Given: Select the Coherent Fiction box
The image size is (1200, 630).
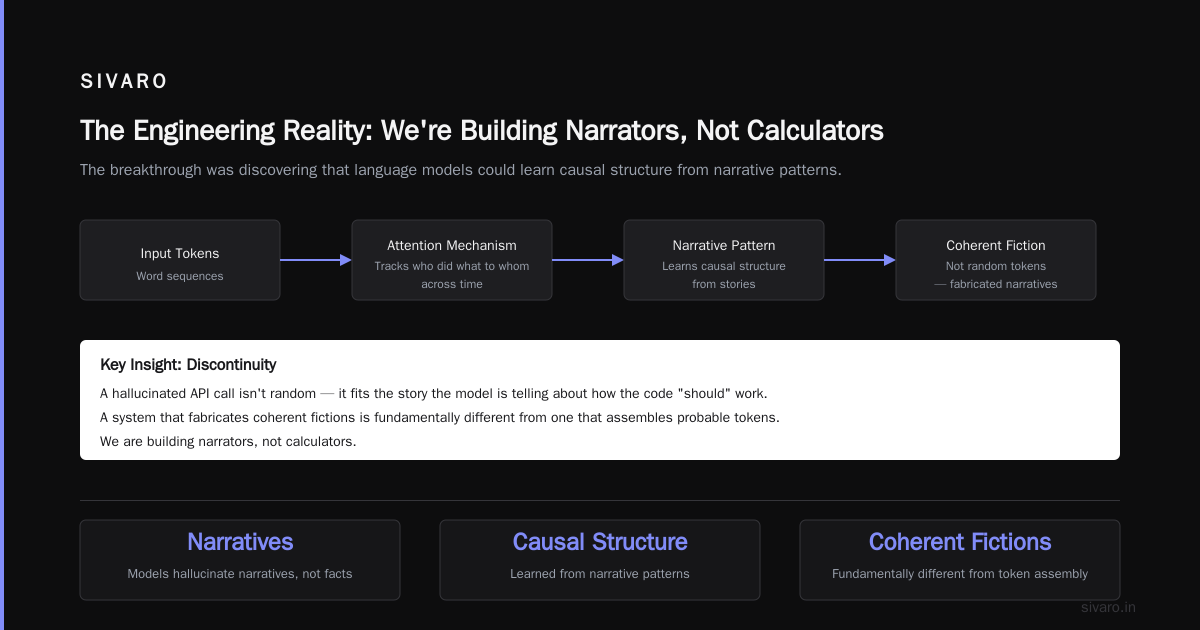Looking at the screenshot, I should 996,260.
